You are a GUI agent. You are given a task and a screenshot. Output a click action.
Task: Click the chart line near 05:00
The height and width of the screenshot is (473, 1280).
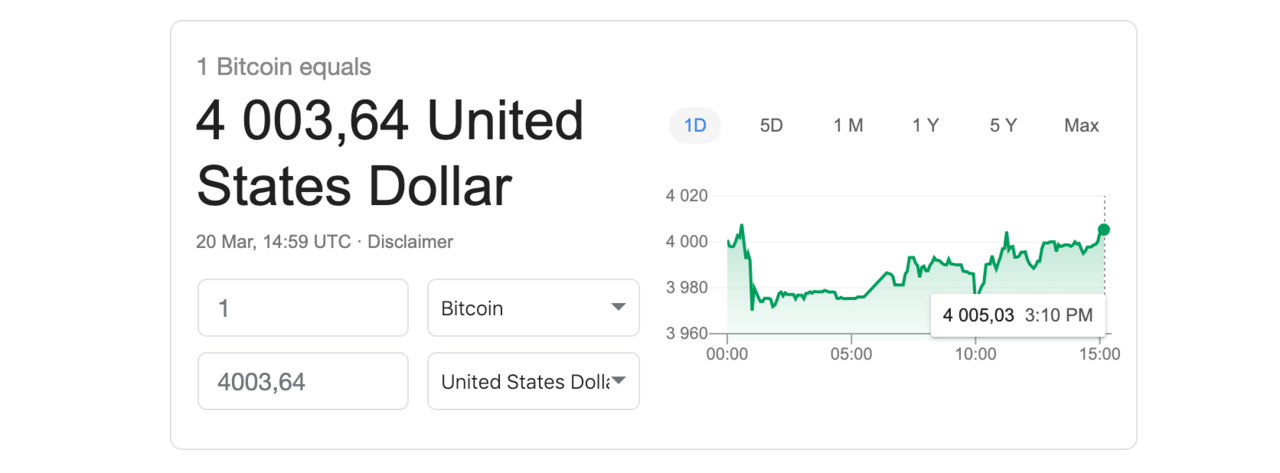pos(851,297)
